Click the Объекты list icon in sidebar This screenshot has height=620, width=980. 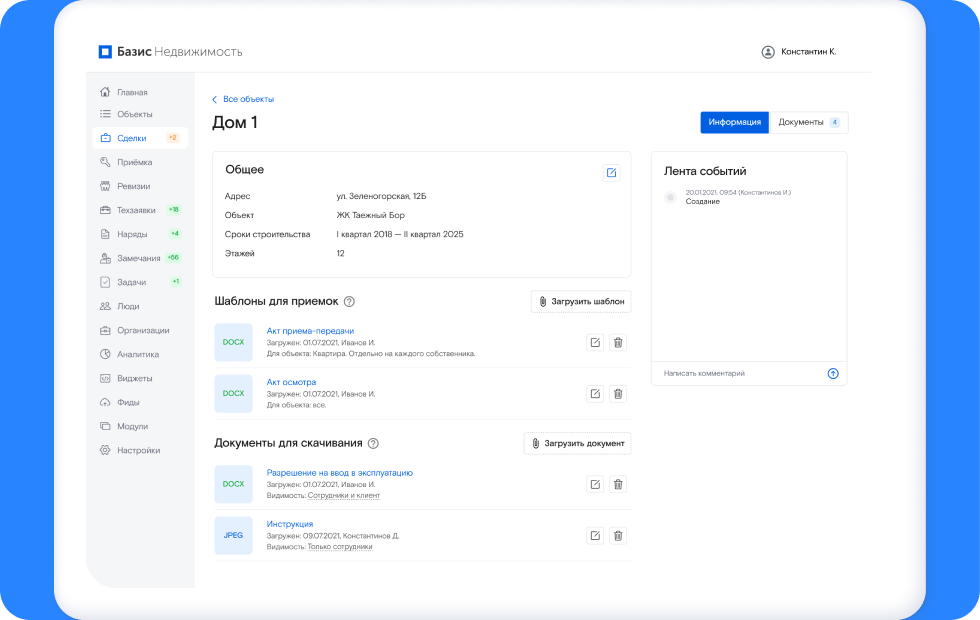pos(105,114)
